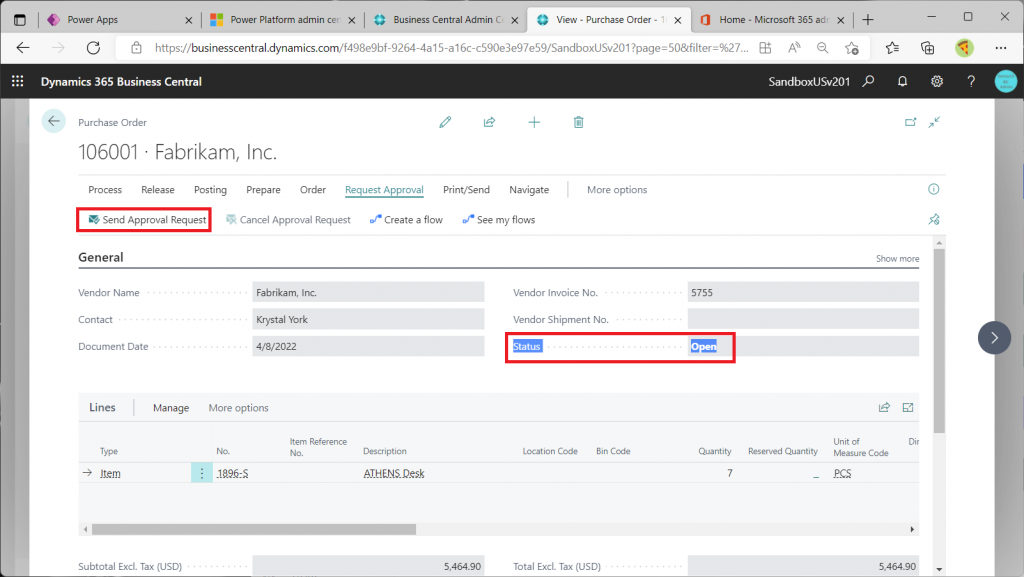This screenshot has height=577, width=1024.
Task: Click the browser refresh button
Action: [93, 48]
